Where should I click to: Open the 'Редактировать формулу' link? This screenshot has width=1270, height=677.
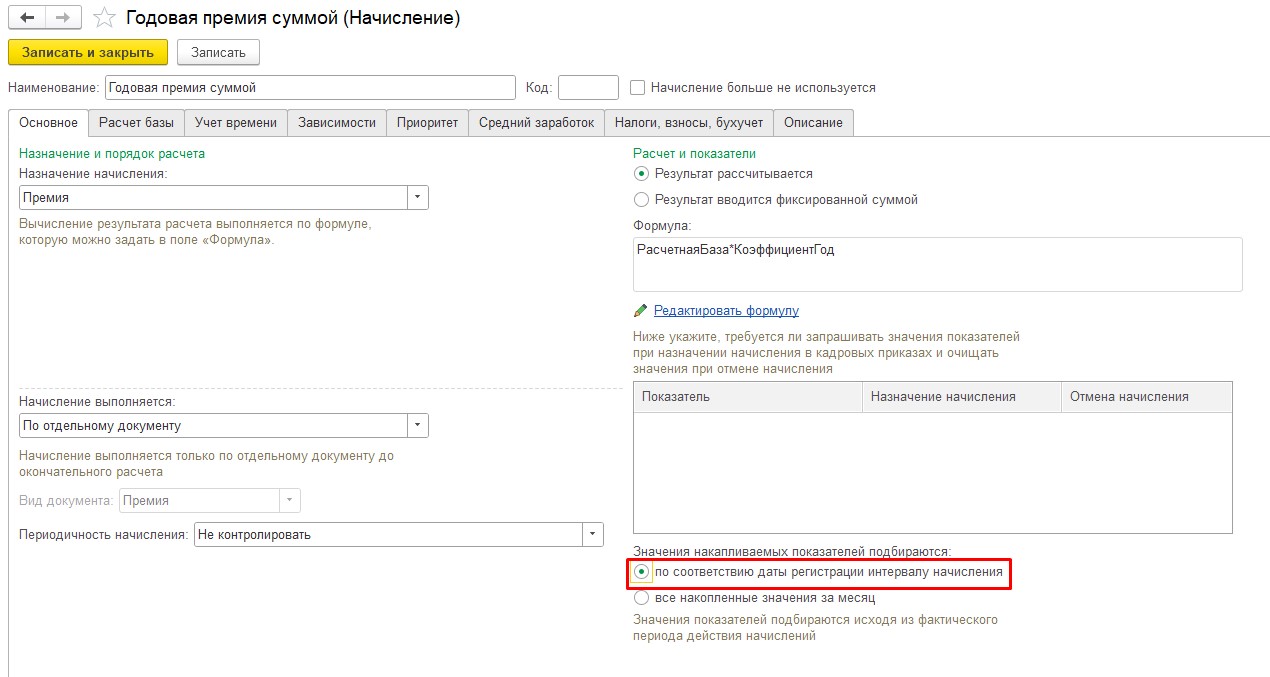[x=726, y=311]
